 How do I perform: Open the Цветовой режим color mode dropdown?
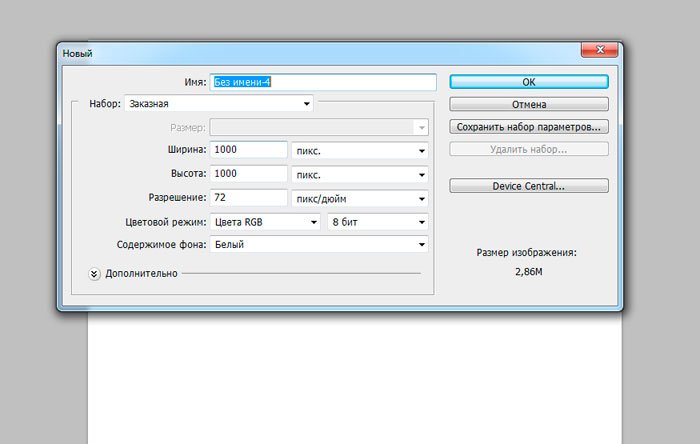coord(265,222)
